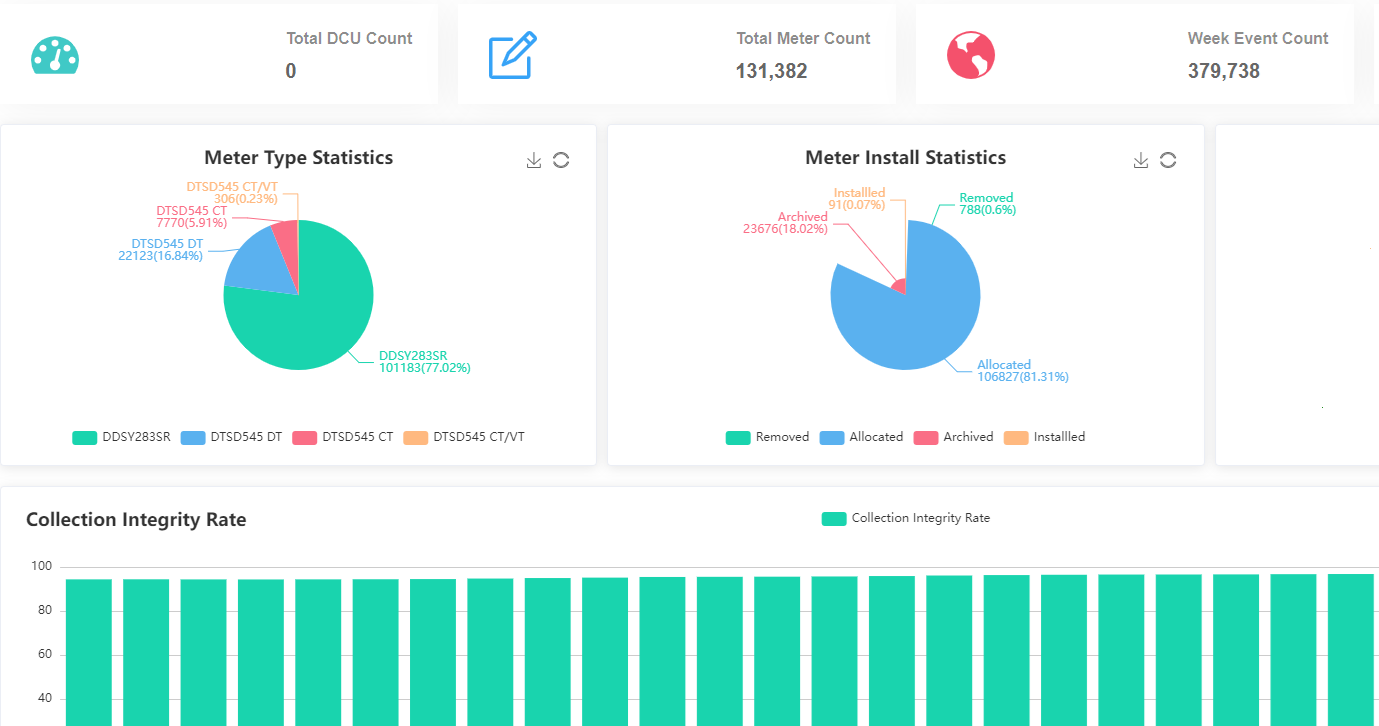Toggle DTSD545 DT legend item
Screen dimensions: 1379x726
231,437
